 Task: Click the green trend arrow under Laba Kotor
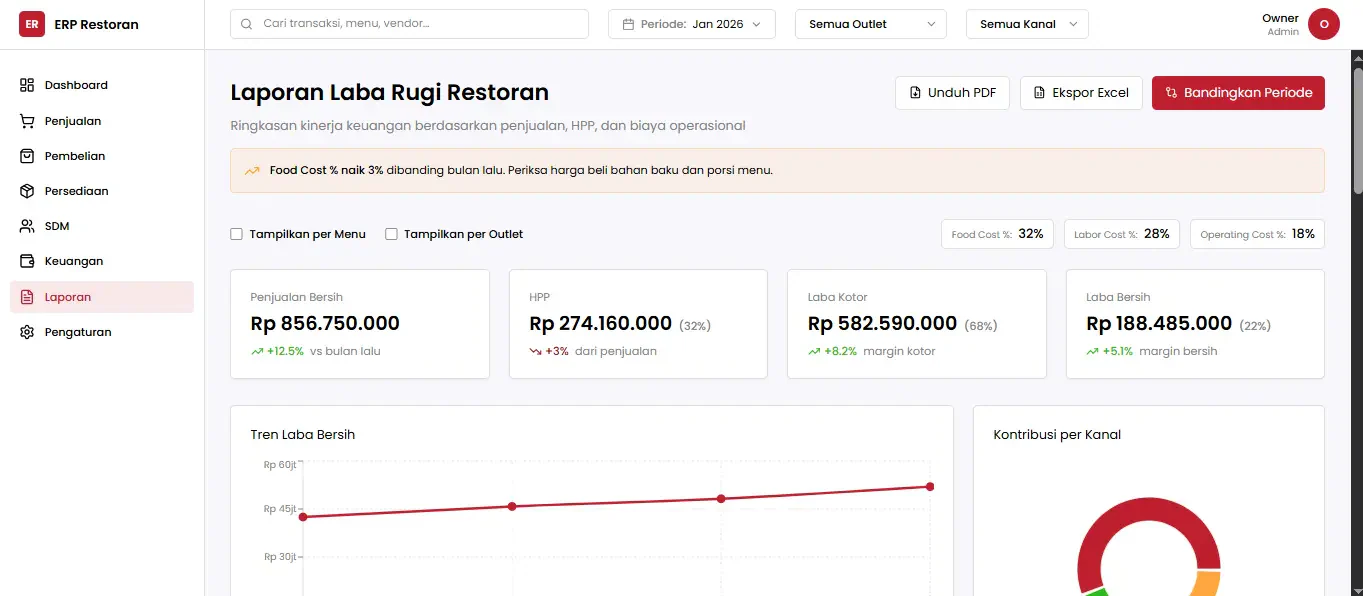point(814,352)
